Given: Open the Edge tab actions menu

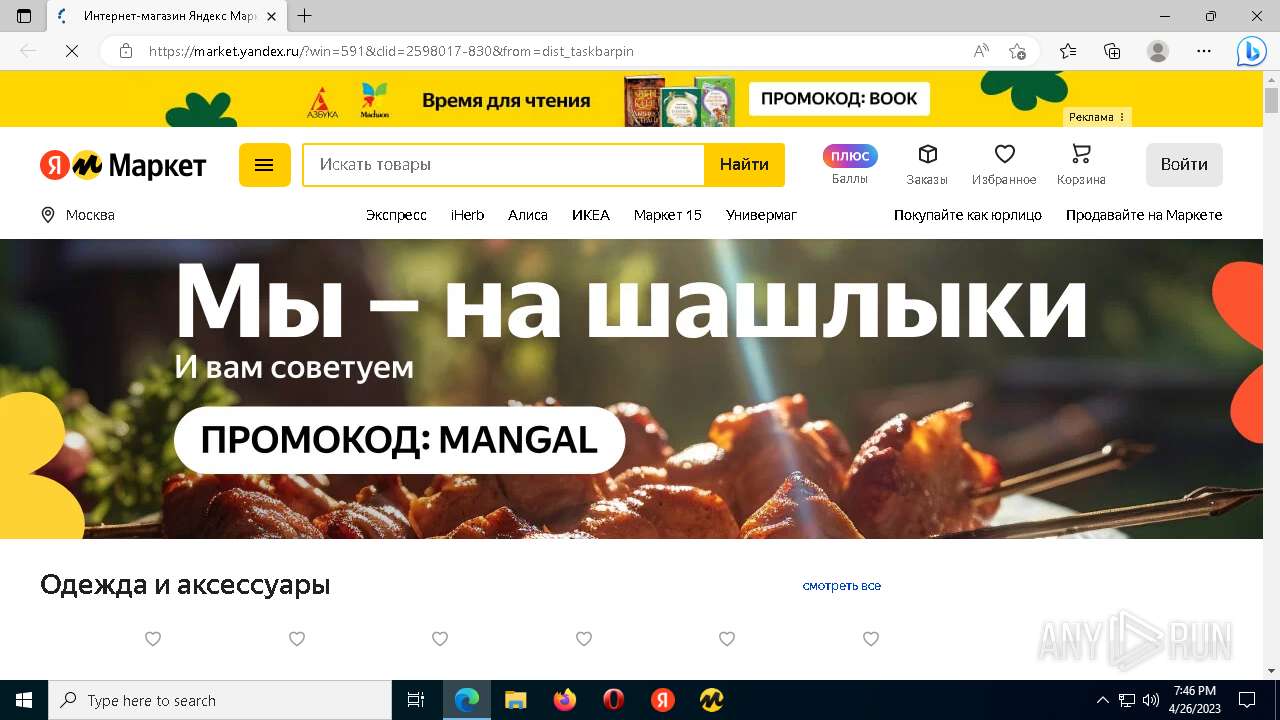Looking at the screenshot, I should click(x=24, y=16).
